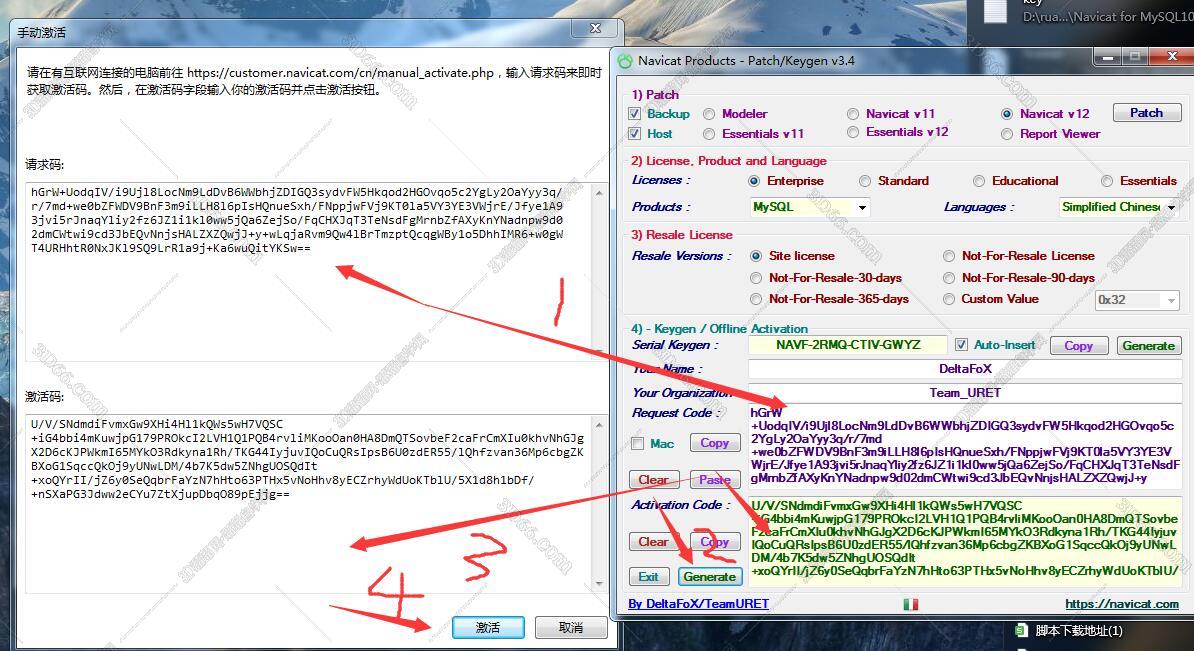Viewport: 1194px width, 651px height.
Task: Select the Site license radio button
Action: click(x=756, y=256)
